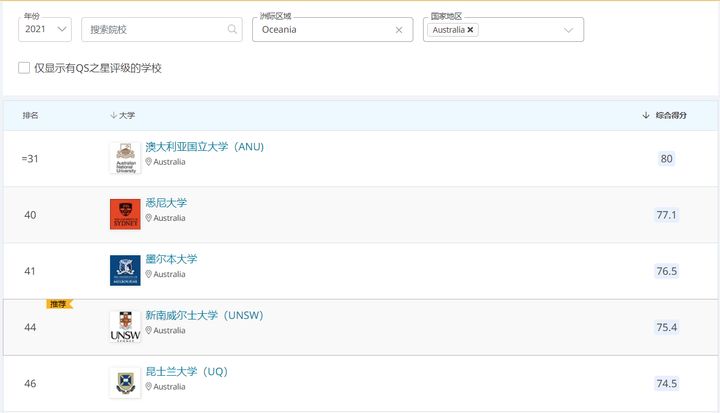
Task: Open Australian National University (ANU) link
Action: (205, 147)
